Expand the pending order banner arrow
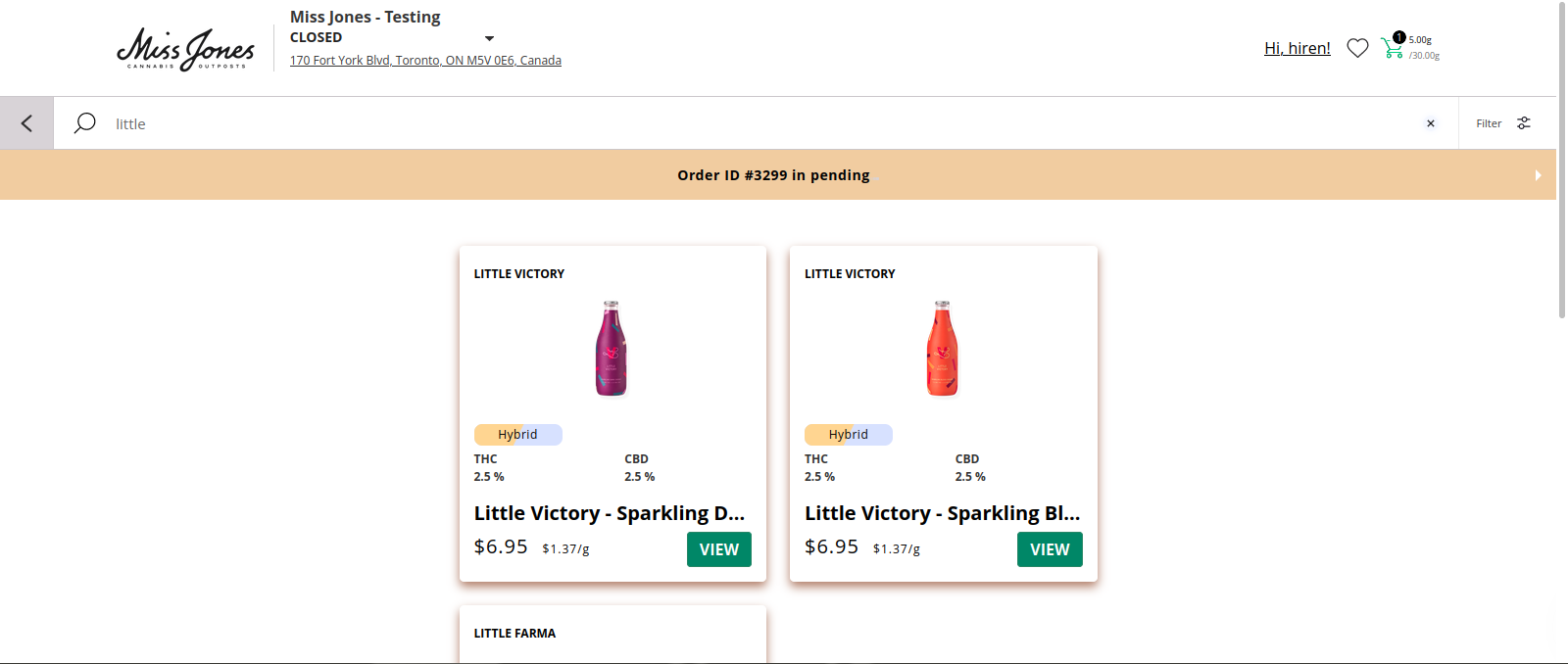This screenshot has width=1568, height=664. click(x=1538, y=175)
